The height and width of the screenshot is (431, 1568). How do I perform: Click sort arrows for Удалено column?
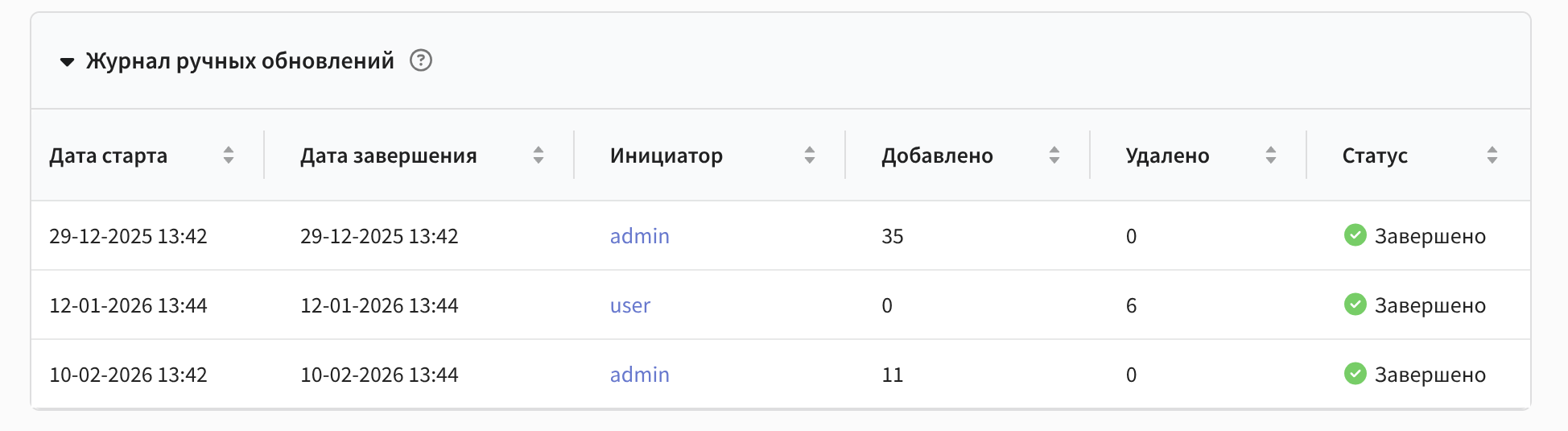[1271, 155]
